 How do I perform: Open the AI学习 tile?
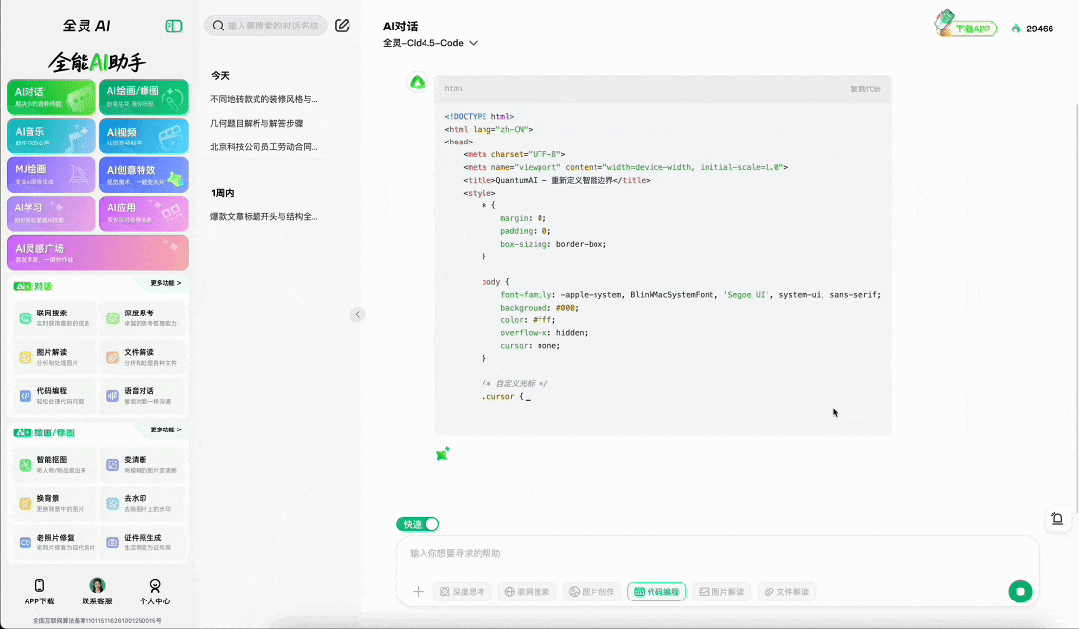tap(52, 213)
